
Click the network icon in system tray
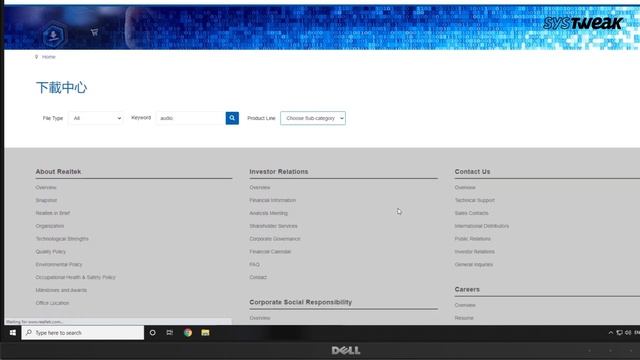click(x=619, y=333)
